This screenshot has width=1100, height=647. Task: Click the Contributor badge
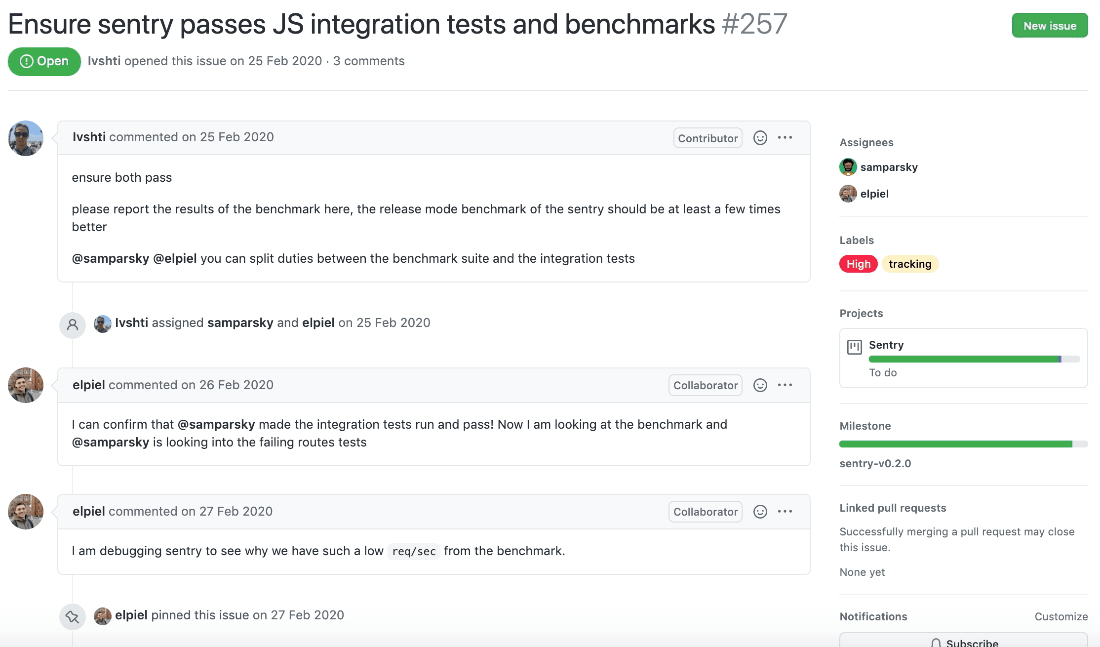coord(708,138)
